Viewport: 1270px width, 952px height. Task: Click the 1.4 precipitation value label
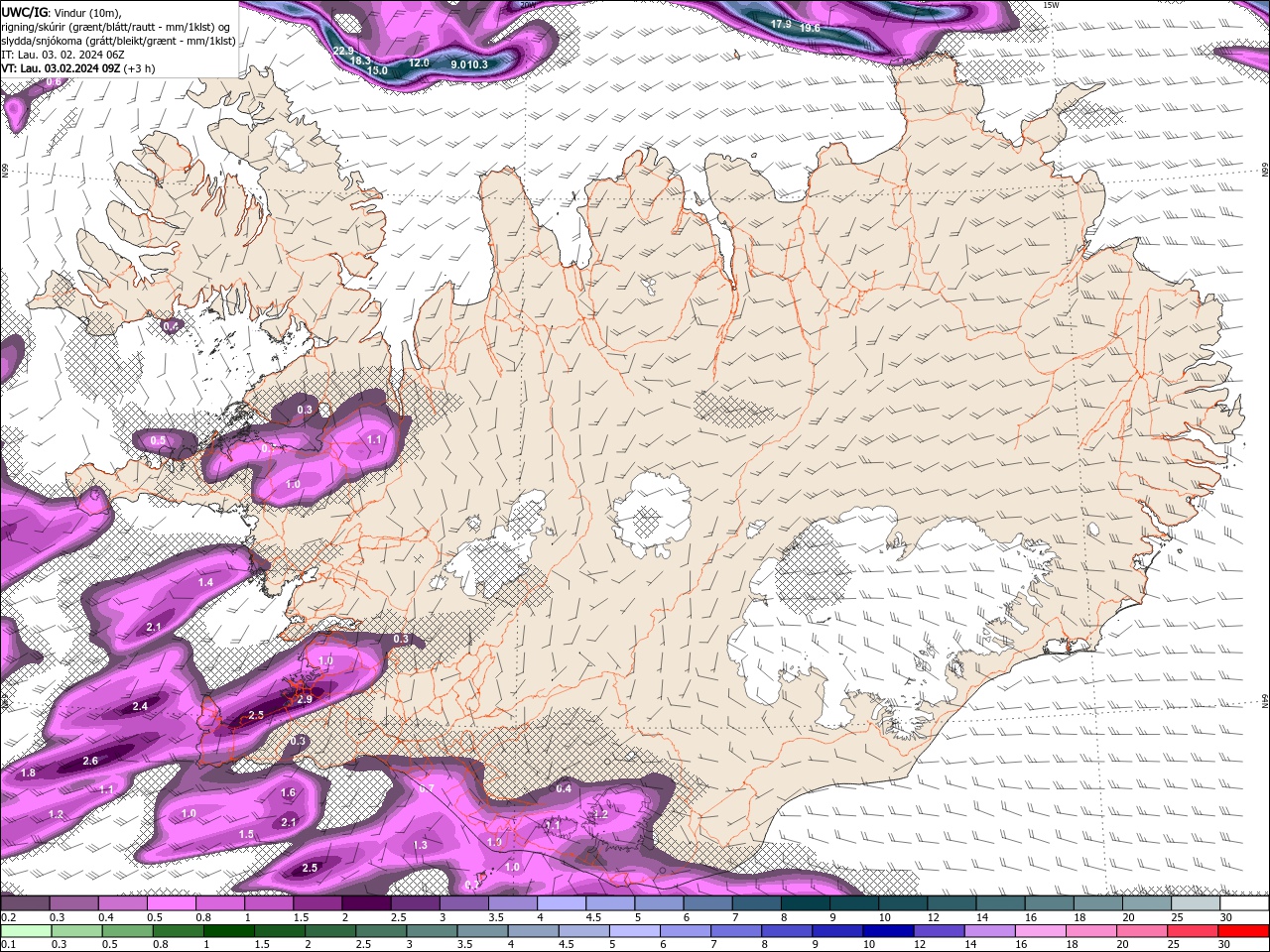pyautogui.click(x=205, y=582)
